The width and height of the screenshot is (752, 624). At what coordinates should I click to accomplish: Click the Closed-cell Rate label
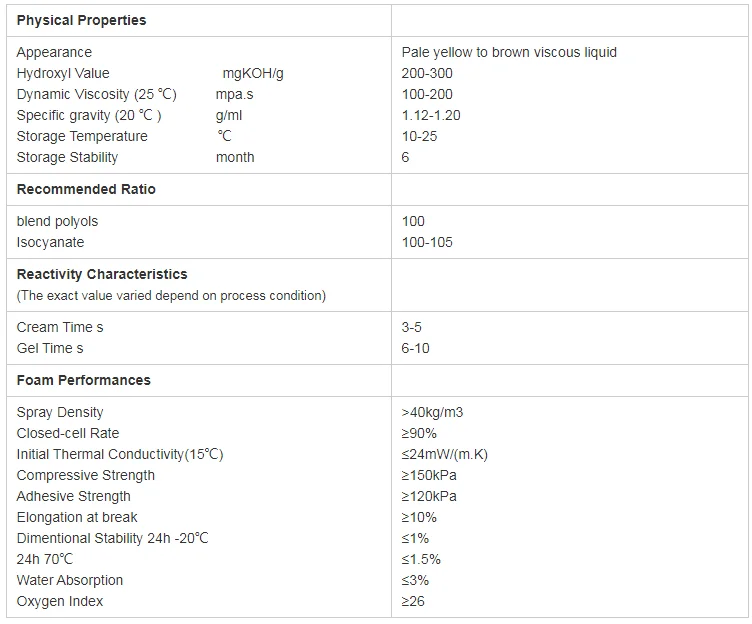coord(68,433)
